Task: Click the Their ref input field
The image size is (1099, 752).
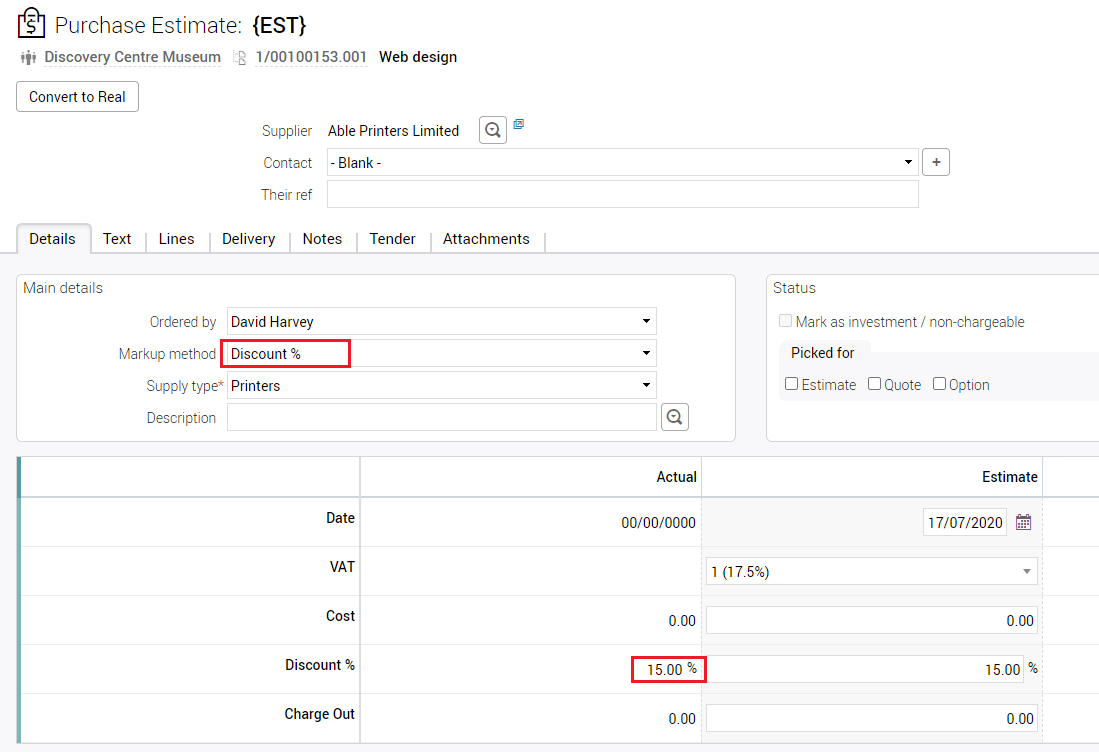Action: (x=622, y=194)
